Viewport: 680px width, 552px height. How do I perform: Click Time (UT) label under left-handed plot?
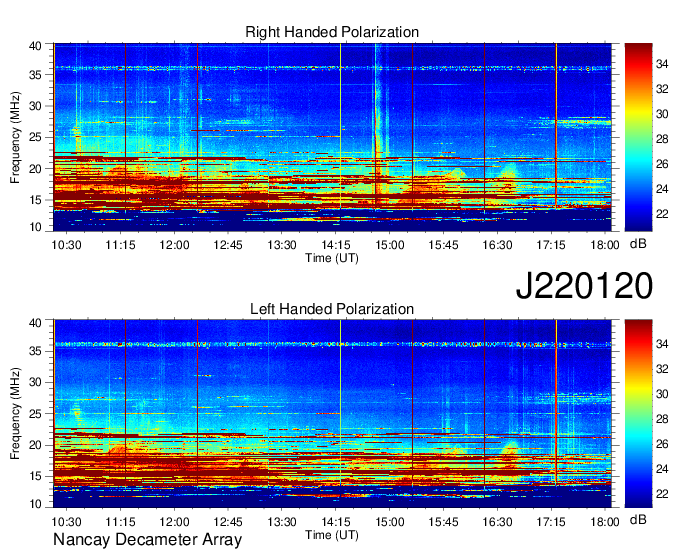(x=332, y=535)
